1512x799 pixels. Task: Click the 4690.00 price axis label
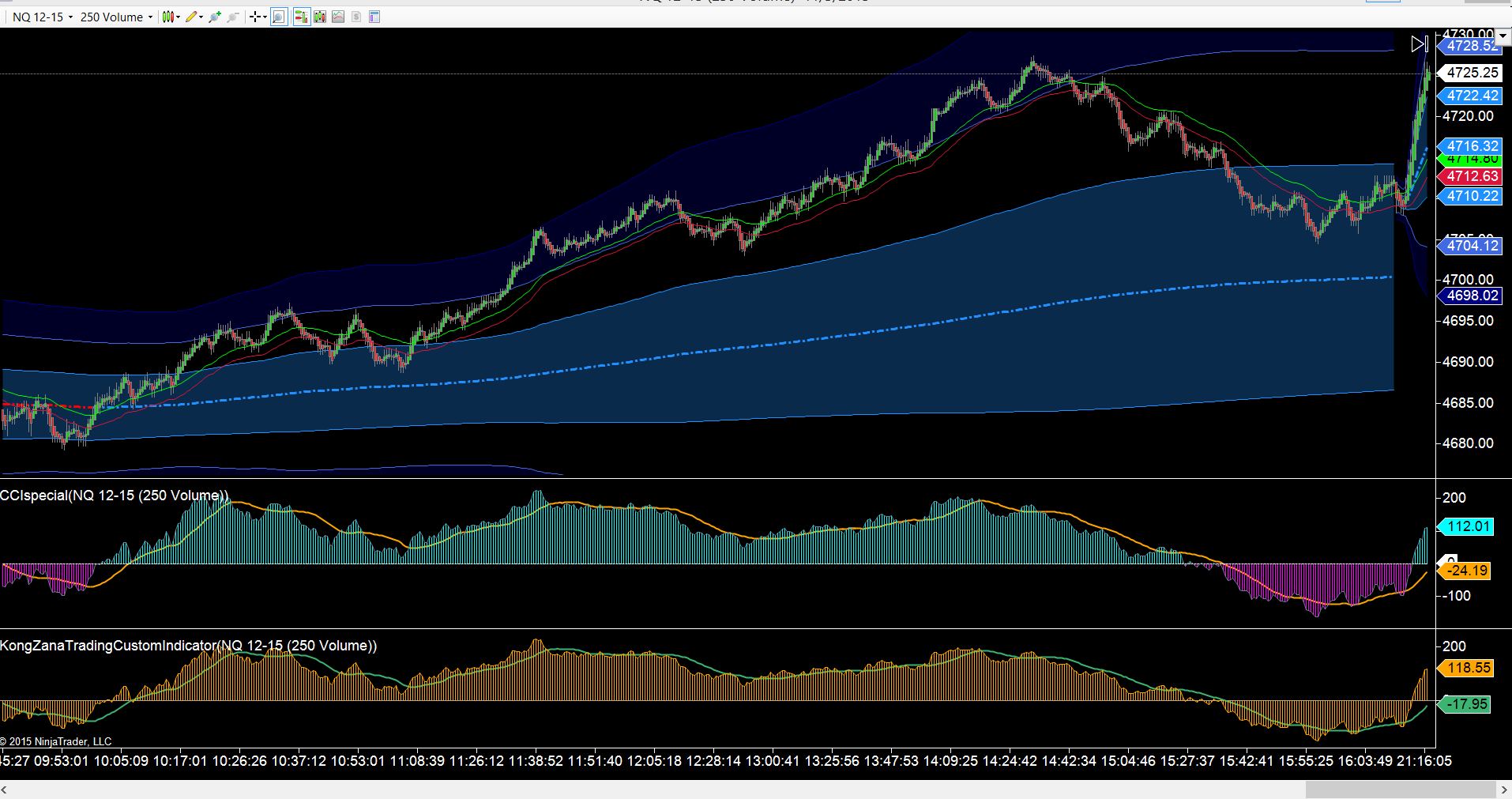coord(1468,362)
